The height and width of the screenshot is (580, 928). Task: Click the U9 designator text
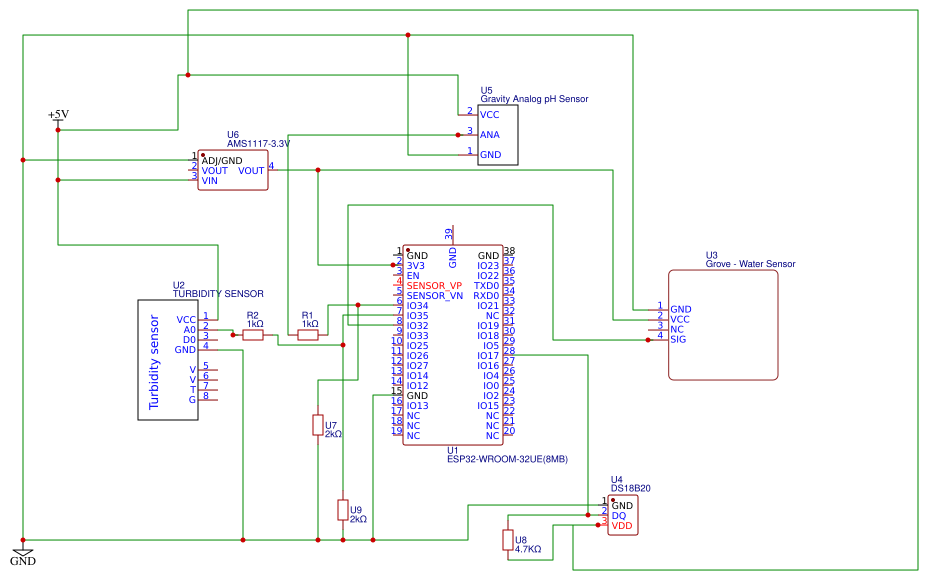[x=356, y=510]
